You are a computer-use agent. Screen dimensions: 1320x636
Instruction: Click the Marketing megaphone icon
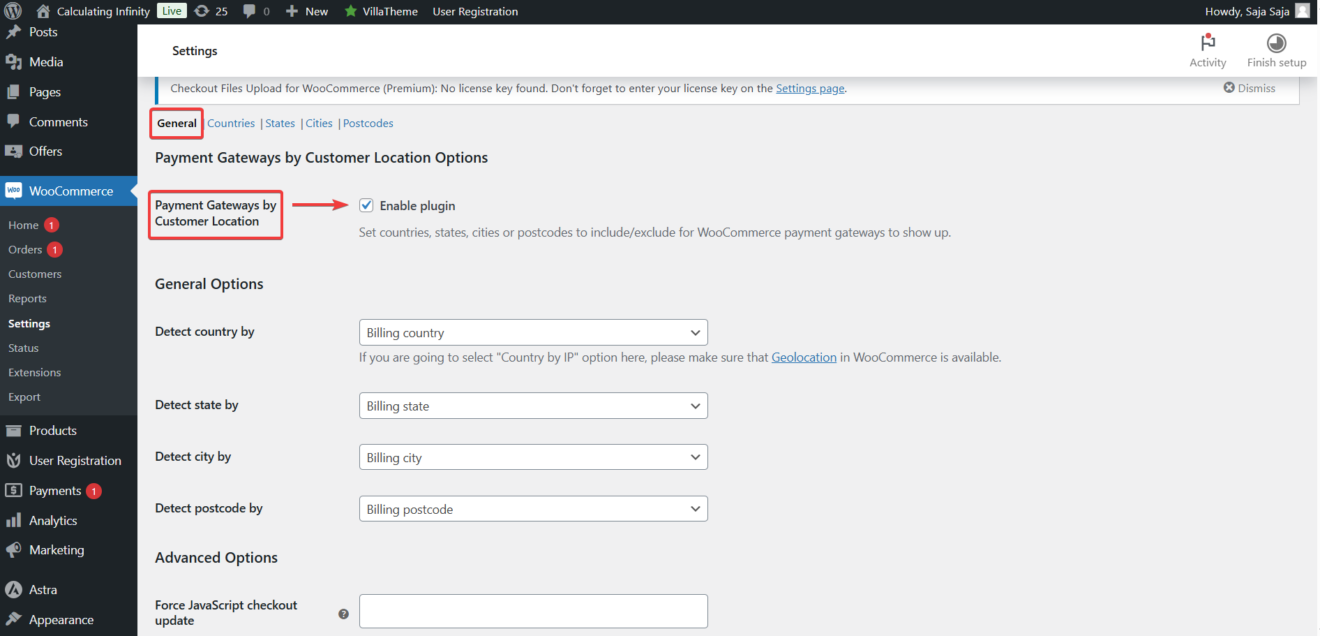[x=14, y=550]
